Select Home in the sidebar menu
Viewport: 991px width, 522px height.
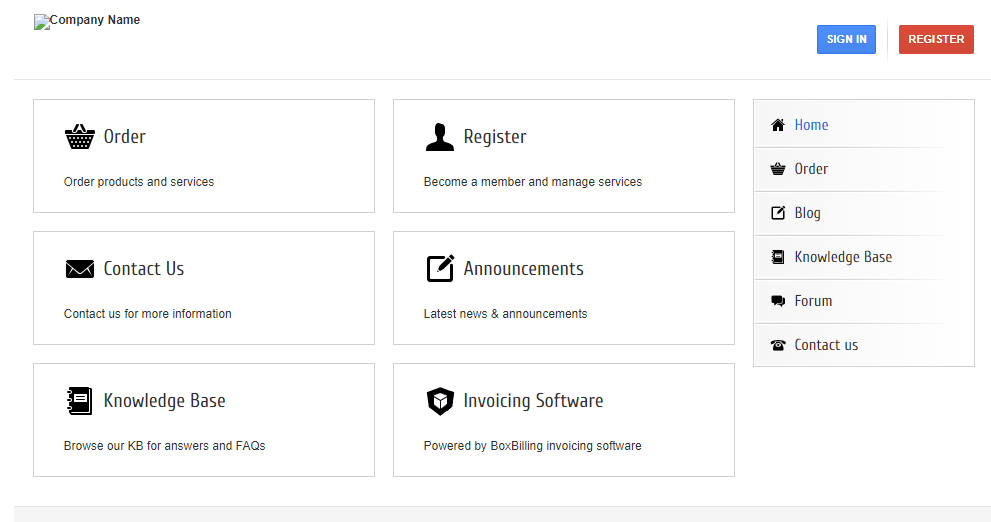[x=811, y=125]
